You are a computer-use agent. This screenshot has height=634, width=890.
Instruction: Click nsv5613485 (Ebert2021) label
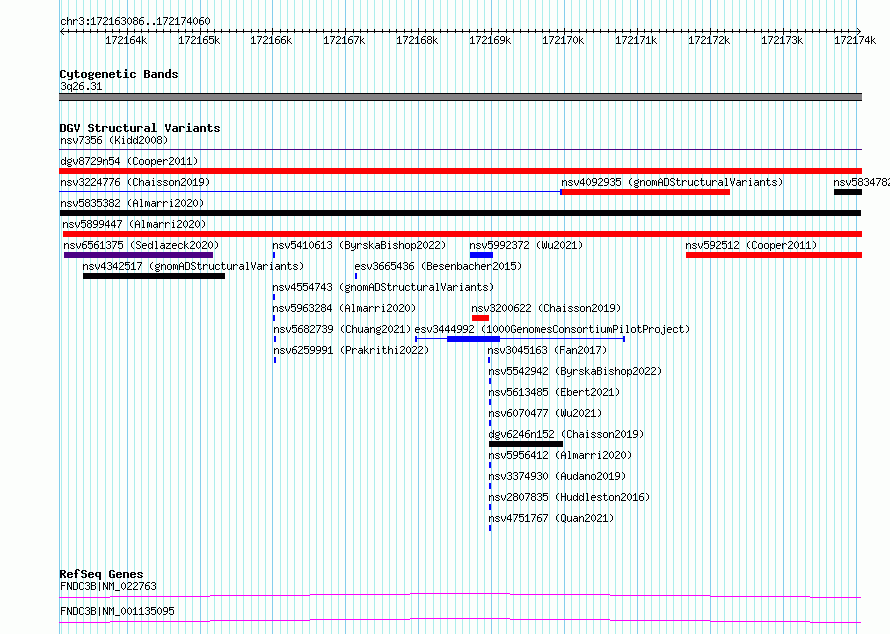point(555,392)
